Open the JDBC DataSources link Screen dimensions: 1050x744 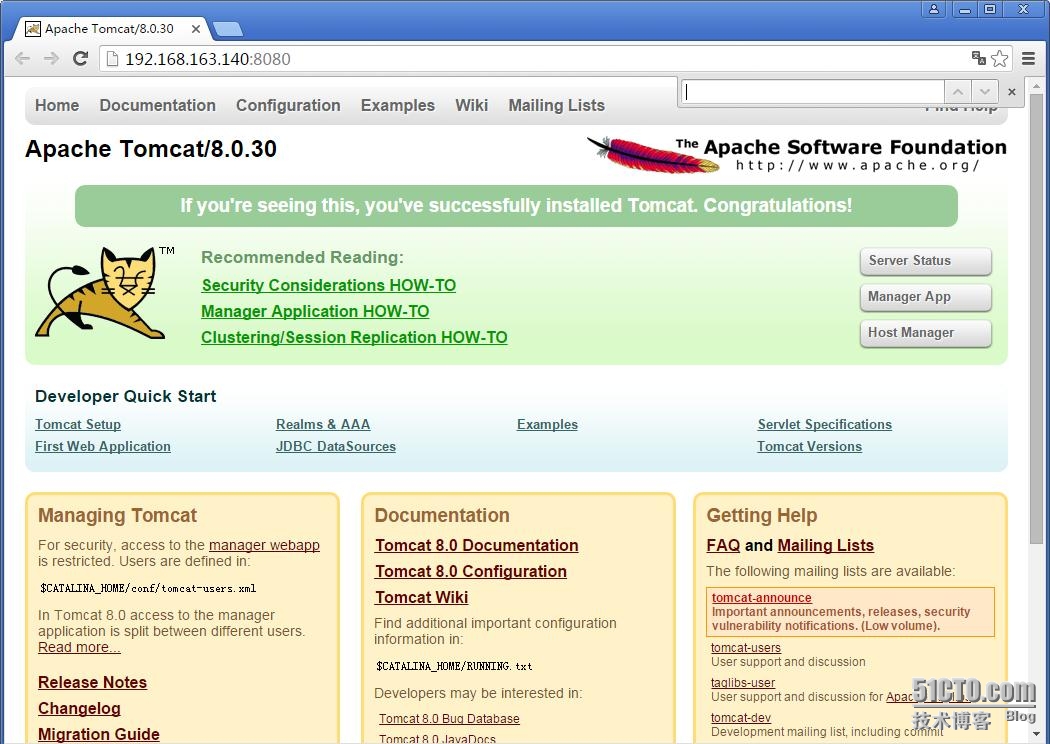(x=335, y=446)
